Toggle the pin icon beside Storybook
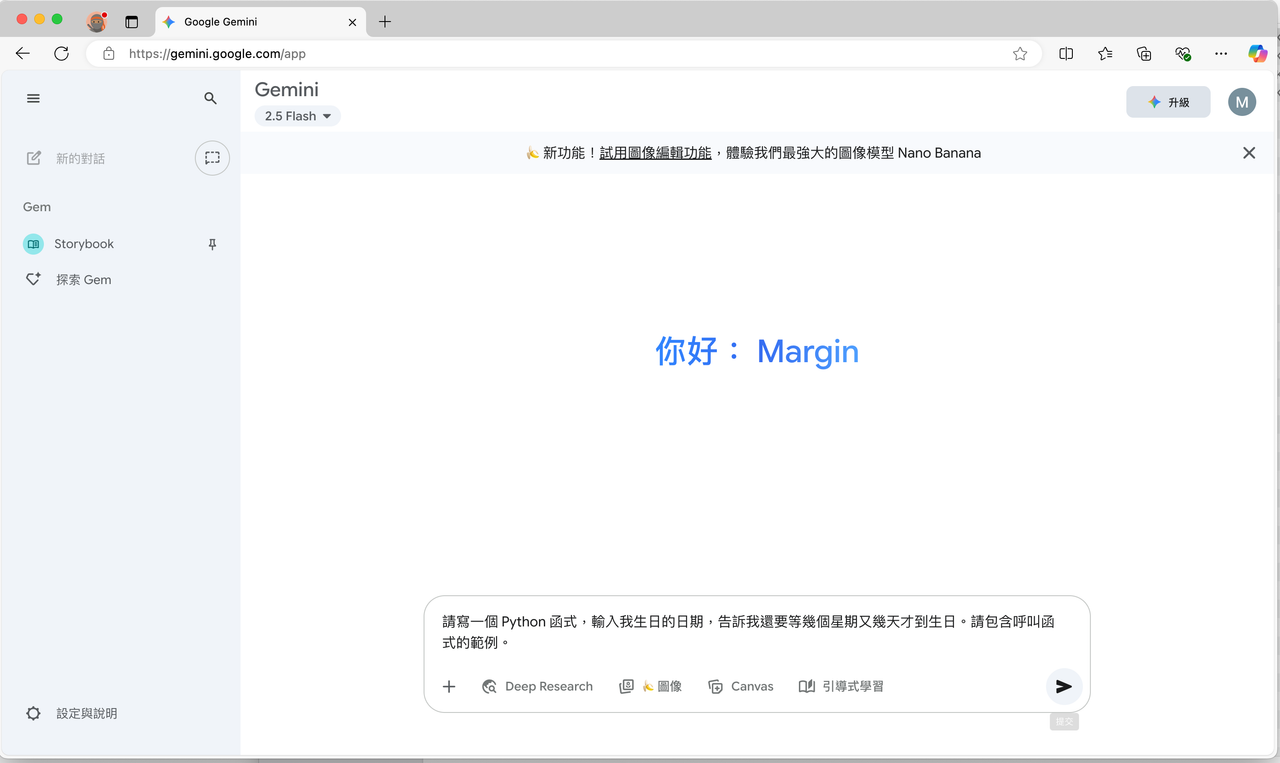 coord(212,244)
